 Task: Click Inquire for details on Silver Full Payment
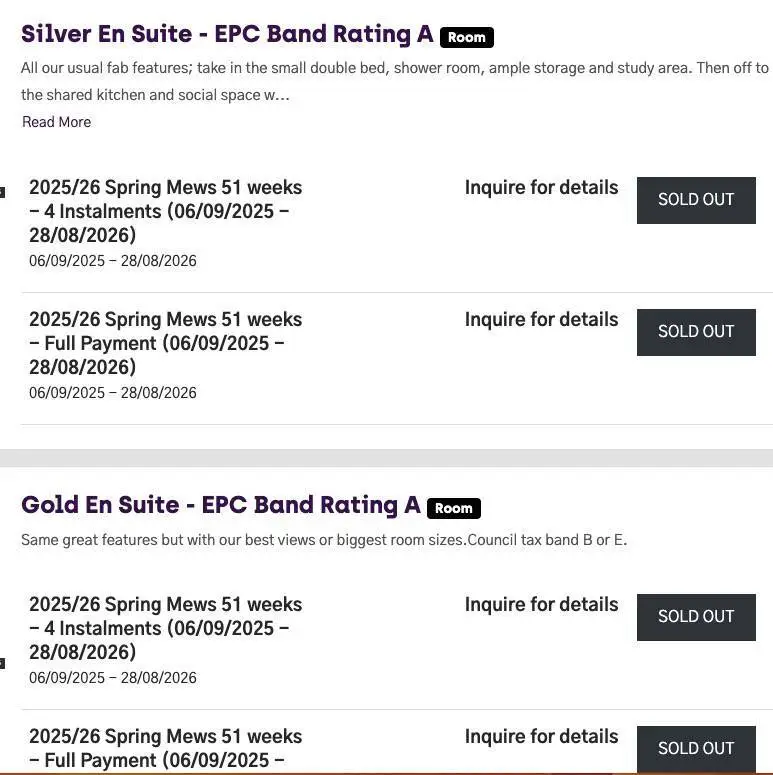pyautogui.click(x=541, y=320)
